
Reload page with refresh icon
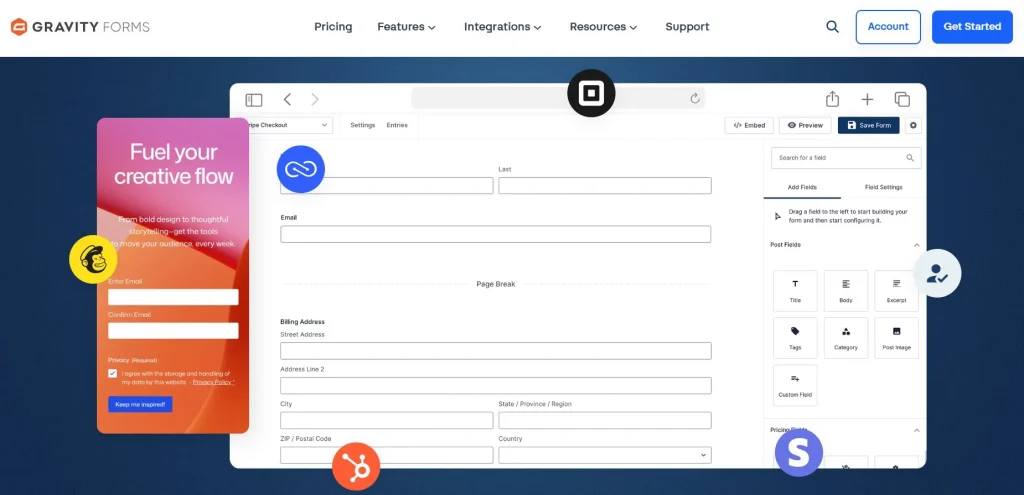[695, 99]
